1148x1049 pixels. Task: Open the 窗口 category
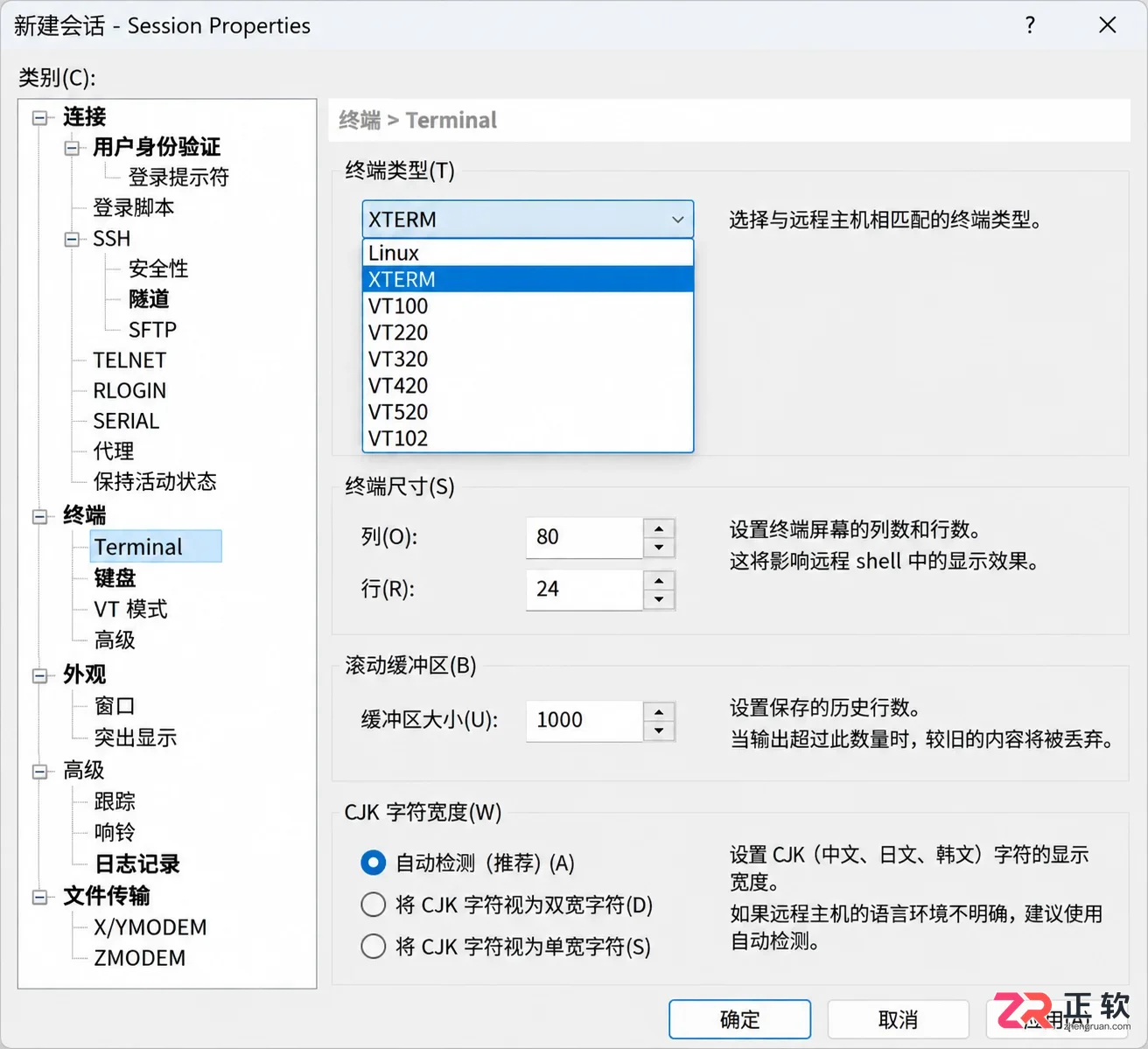click(115, 706)
